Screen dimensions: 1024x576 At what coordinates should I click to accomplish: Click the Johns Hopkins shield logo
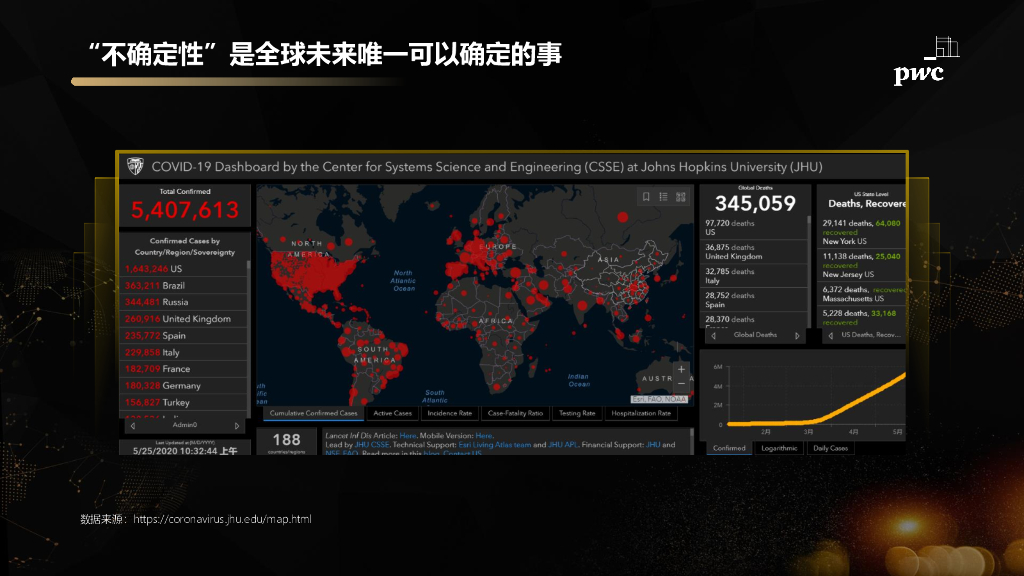click(135, 167)
